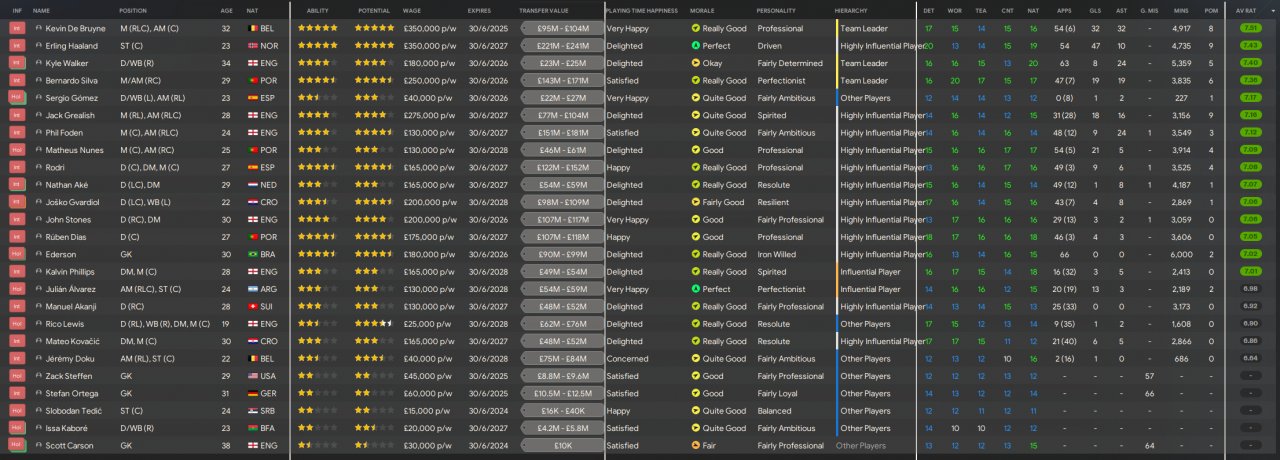Click the Really Good morale icon for Rodri
Image resolution: width=1280 pixels, height=460 pixels.
click(x=696, y=167)
